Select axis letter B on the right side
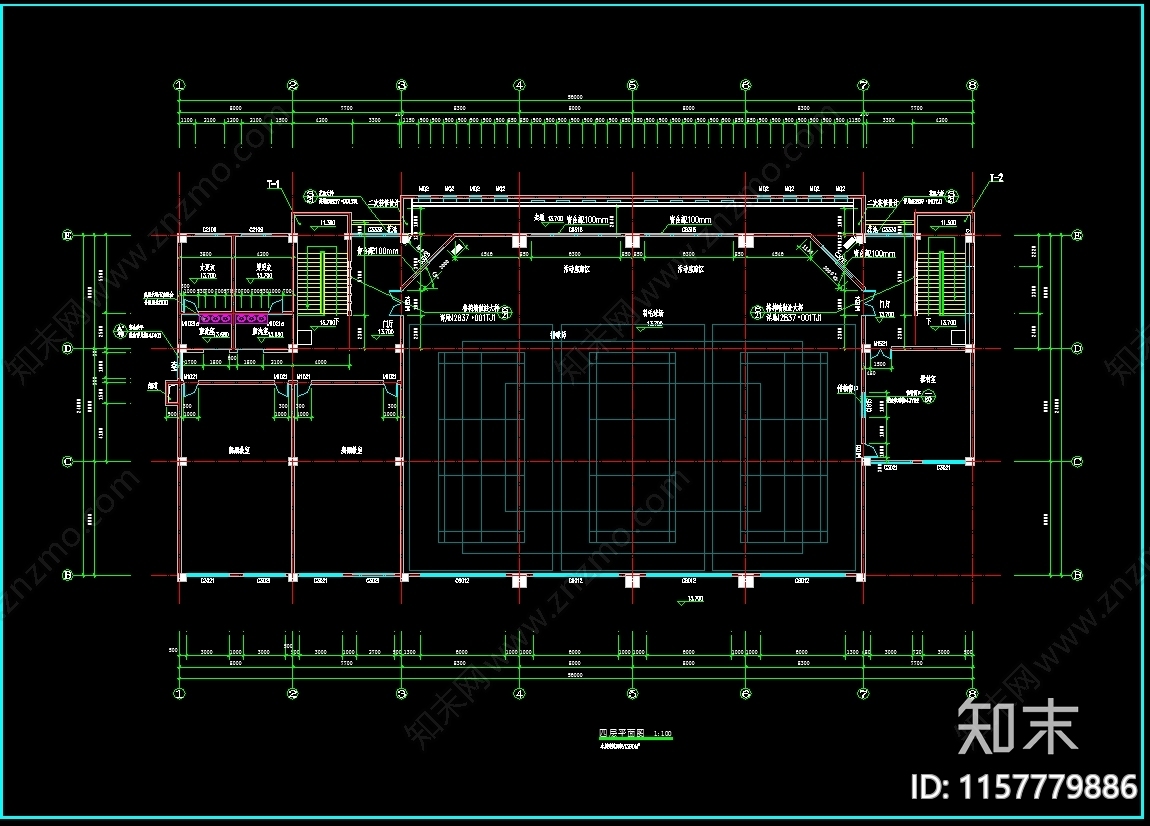Image resolution: width=1150 pixels, height=826 pixels. [x=1077, y=575]
